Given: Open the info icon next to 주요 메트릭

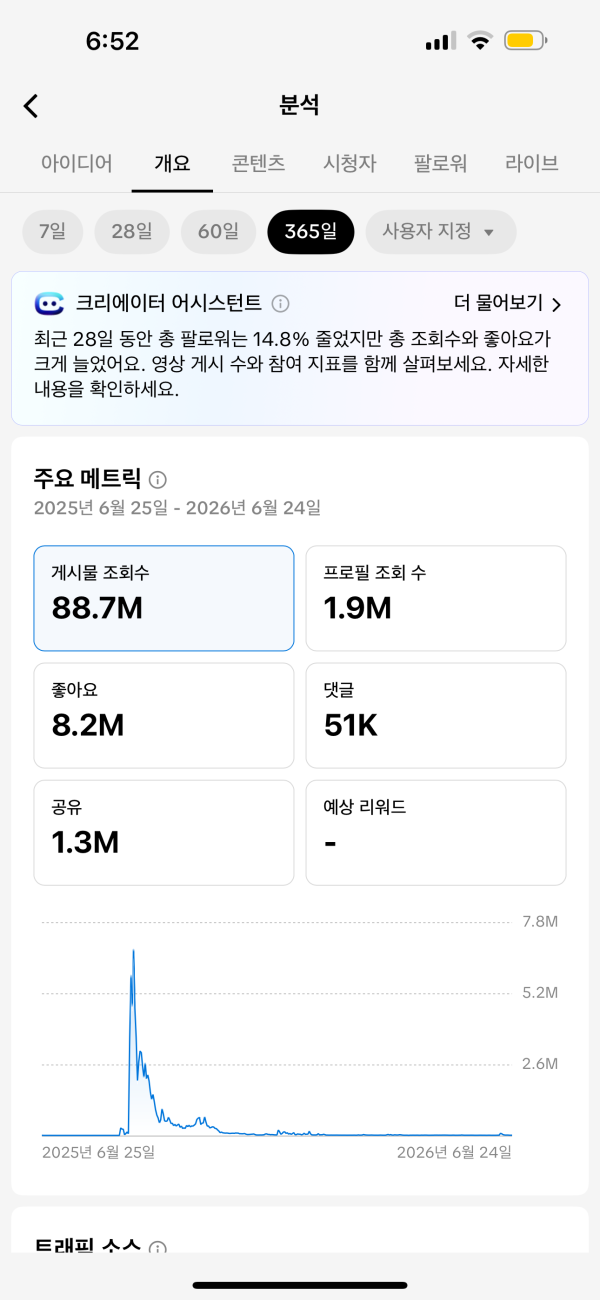Looking at the screenshot, I should point(157,479).
